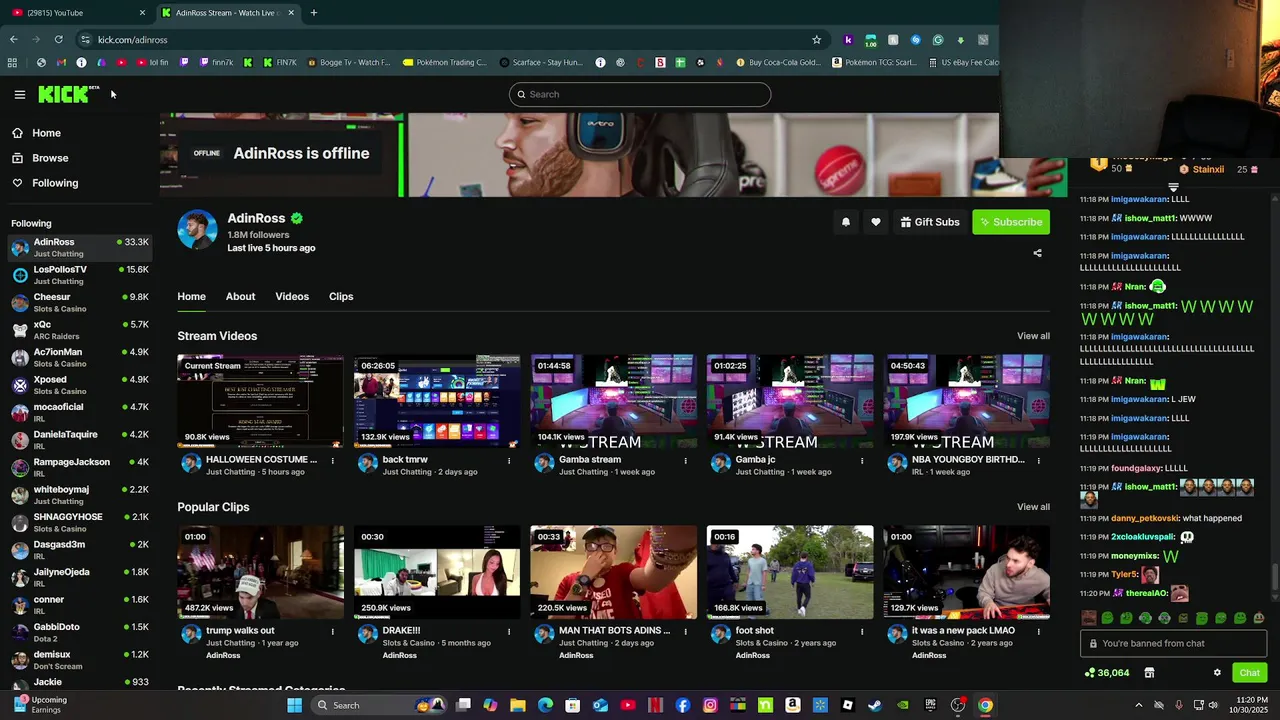Select LosPollosTV in the Following list

pyautogui.click(x=80, y=275)
